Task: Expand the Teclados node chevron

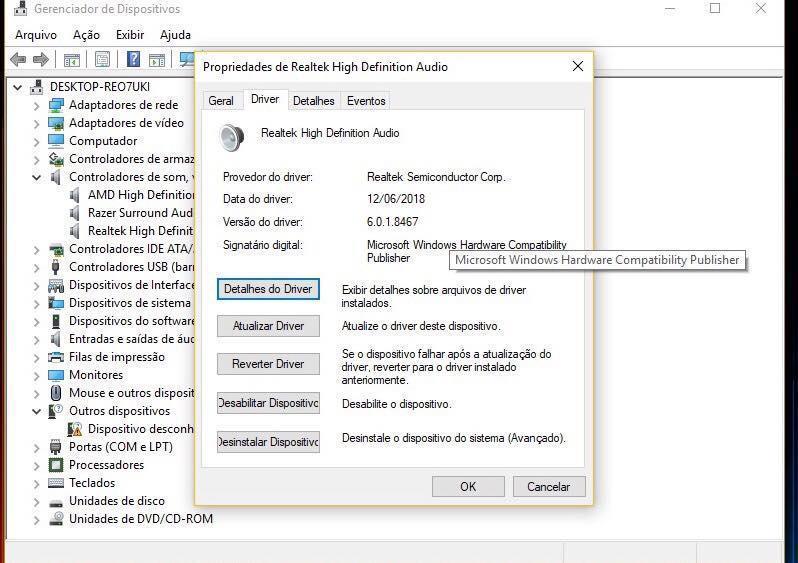Action: (36, 484)
